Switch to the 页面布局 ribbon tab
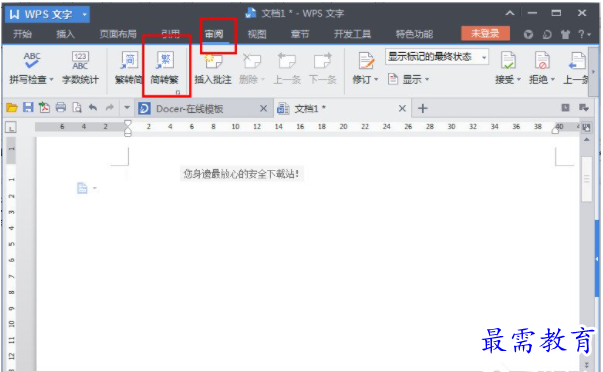The image size is (603, 372). click(118, 34)
